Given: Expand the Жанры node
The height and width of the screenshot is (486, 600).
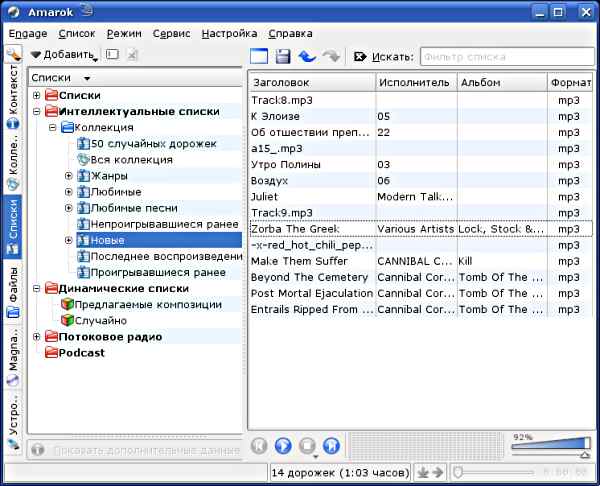Looking at the screenshot, I should [x=69, y=176].
